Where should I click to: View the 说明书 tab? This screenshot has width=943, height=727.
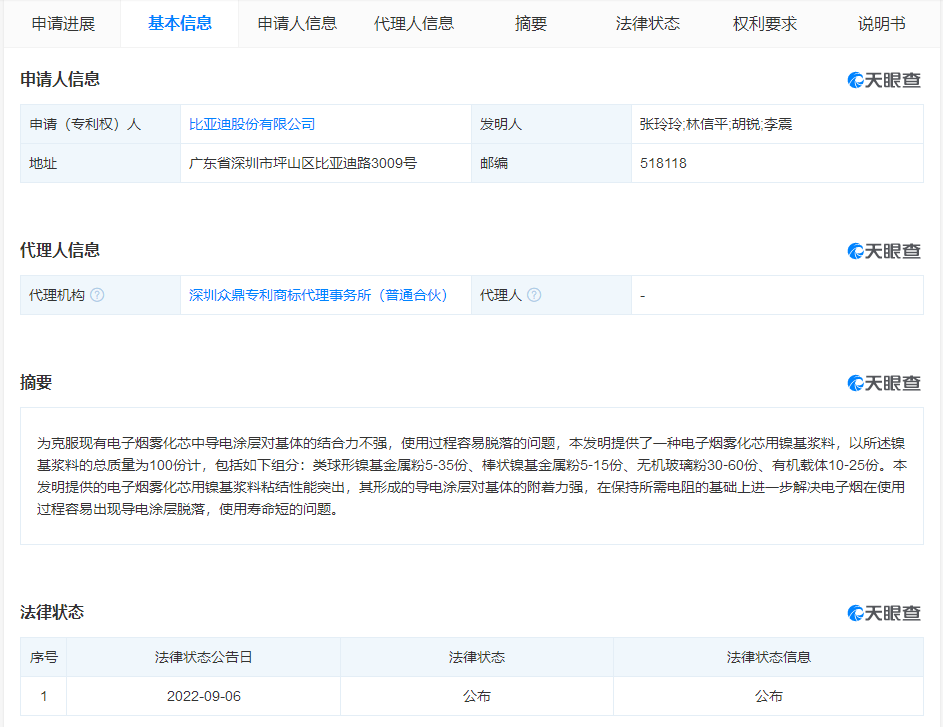click(x=881, y=23)
